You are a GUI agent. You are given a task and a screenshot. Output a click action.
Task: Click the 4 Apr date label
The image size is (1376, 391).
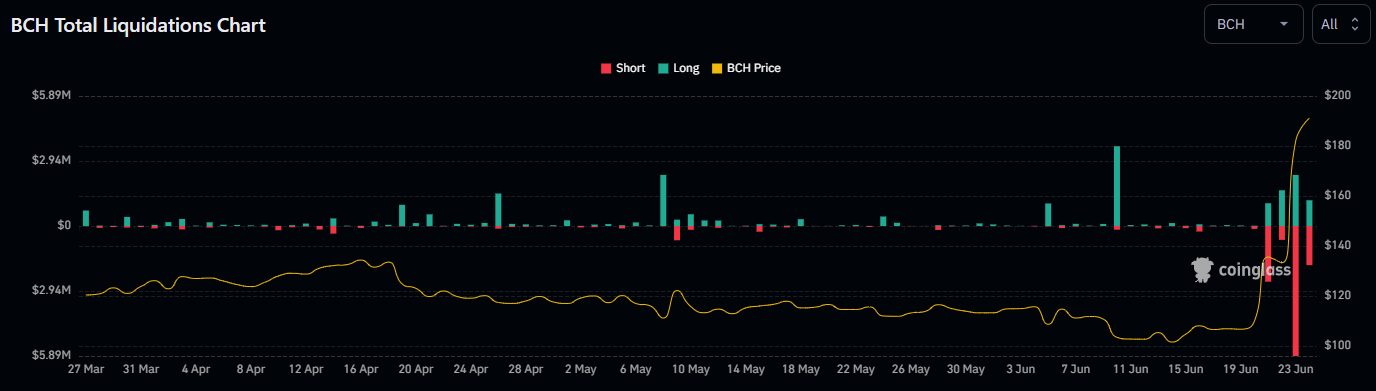point(196,369)
